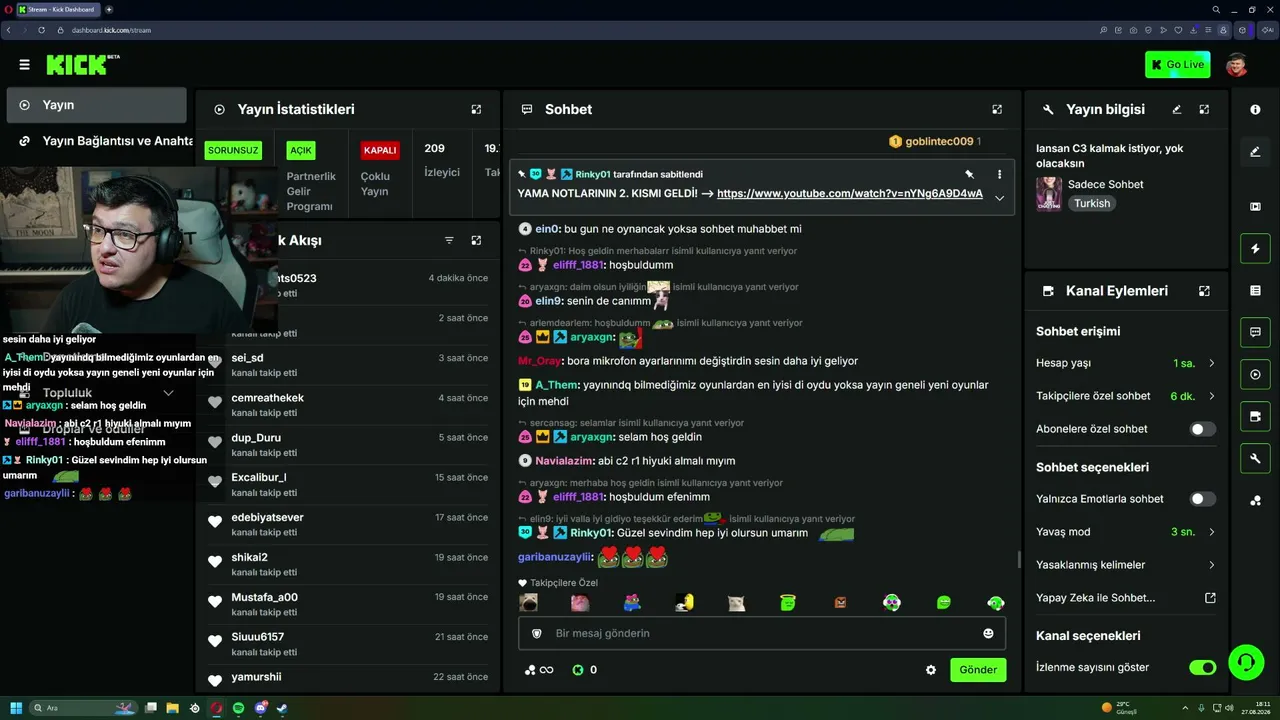Open the Yapay Zeka ile Sohbet external link
The image size is (1280, 720).
tap(1210, 598)
